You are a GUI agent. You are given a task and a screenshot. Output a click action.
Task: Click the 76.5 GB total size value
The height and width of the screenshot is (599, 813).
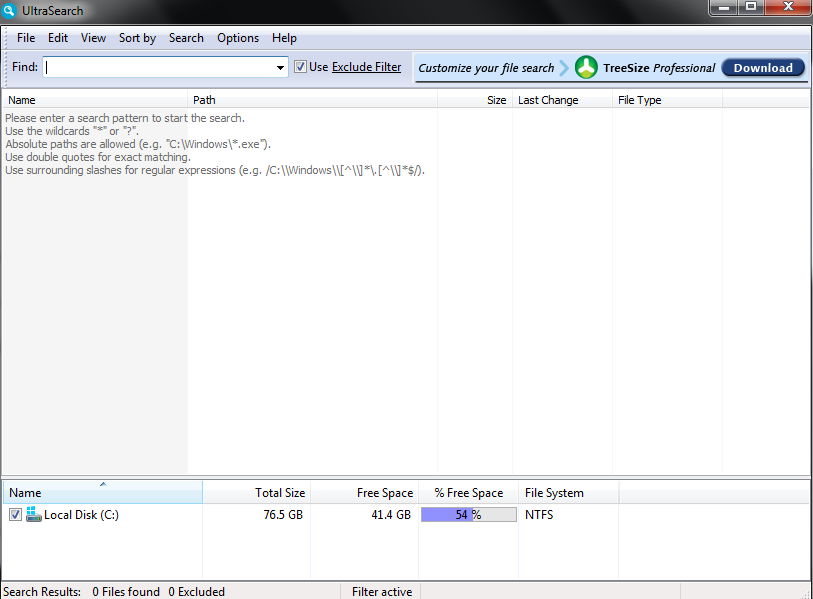(283, 514)
